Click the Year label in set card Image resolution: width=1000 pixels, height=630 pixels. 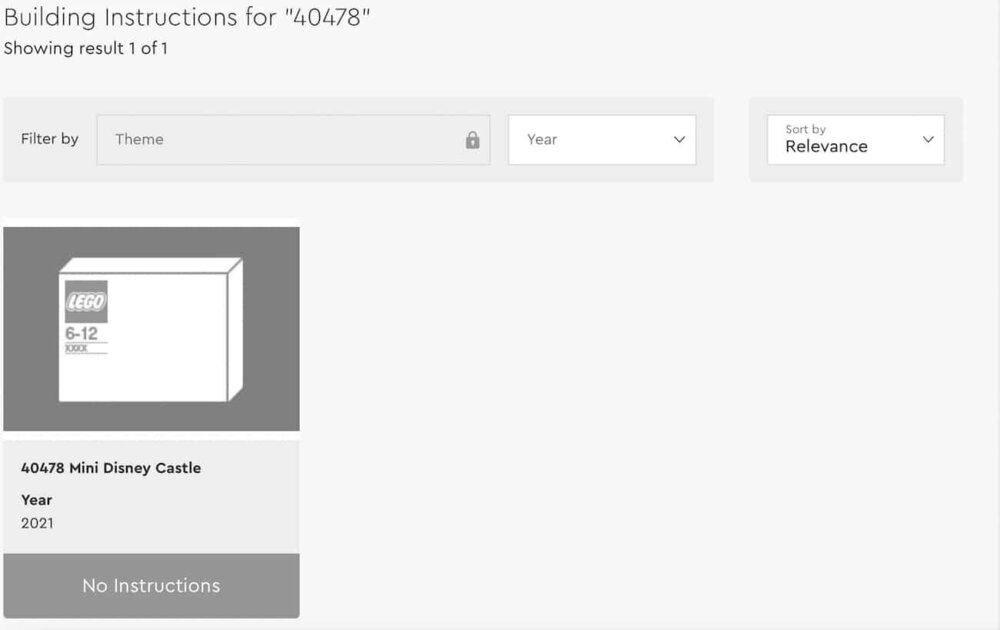coord(36,500)
